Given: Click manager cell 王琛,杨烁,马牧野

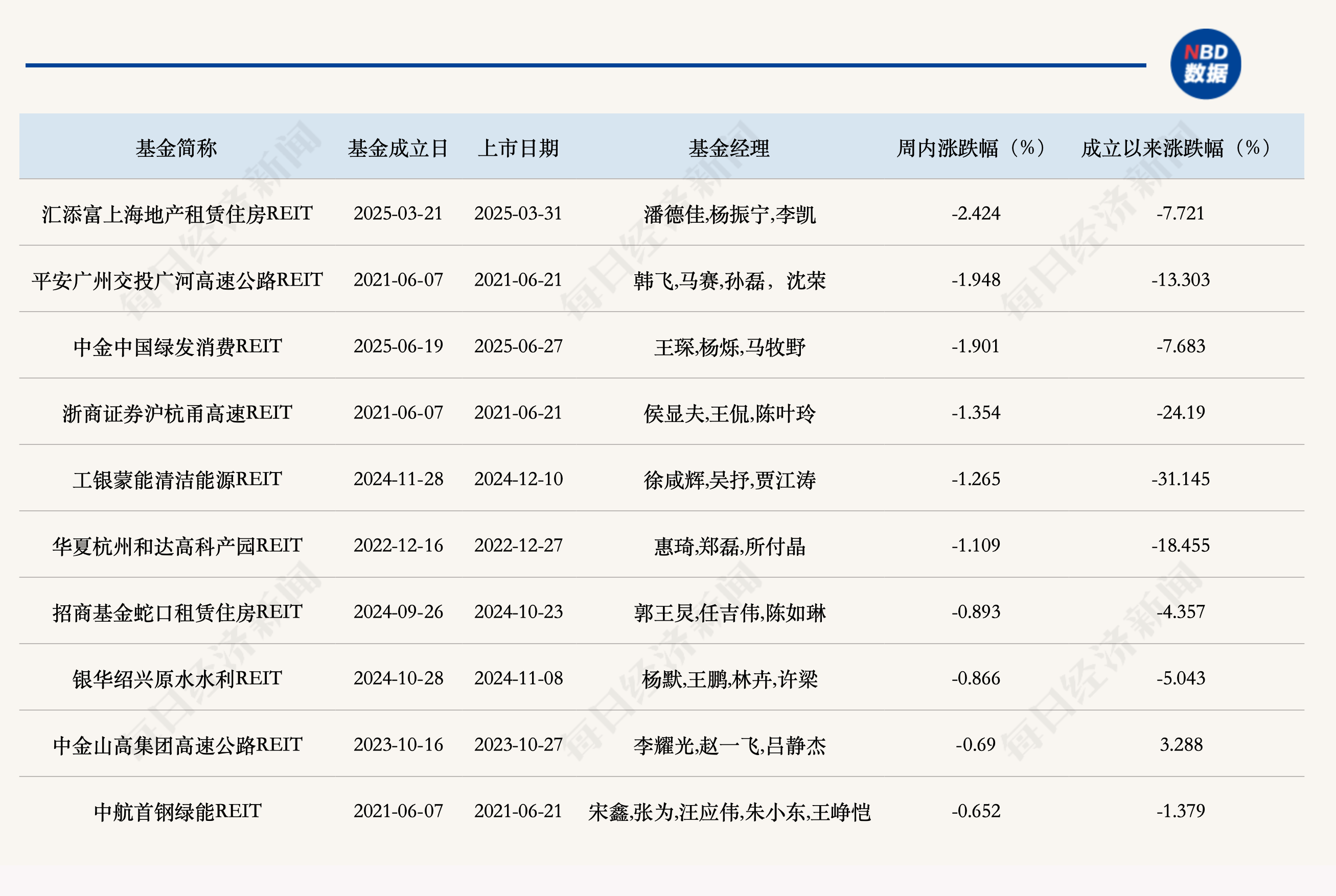Looking at the screenshot, I should 729,347.
